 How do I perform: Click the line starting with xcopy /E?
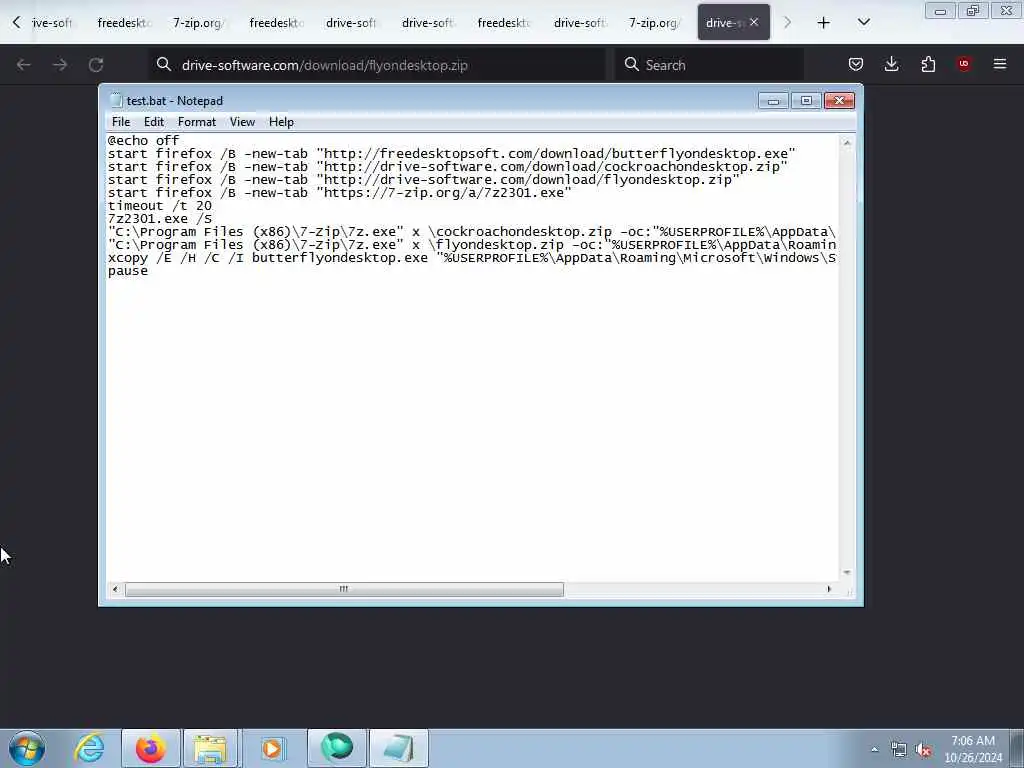tap(472, 258)
